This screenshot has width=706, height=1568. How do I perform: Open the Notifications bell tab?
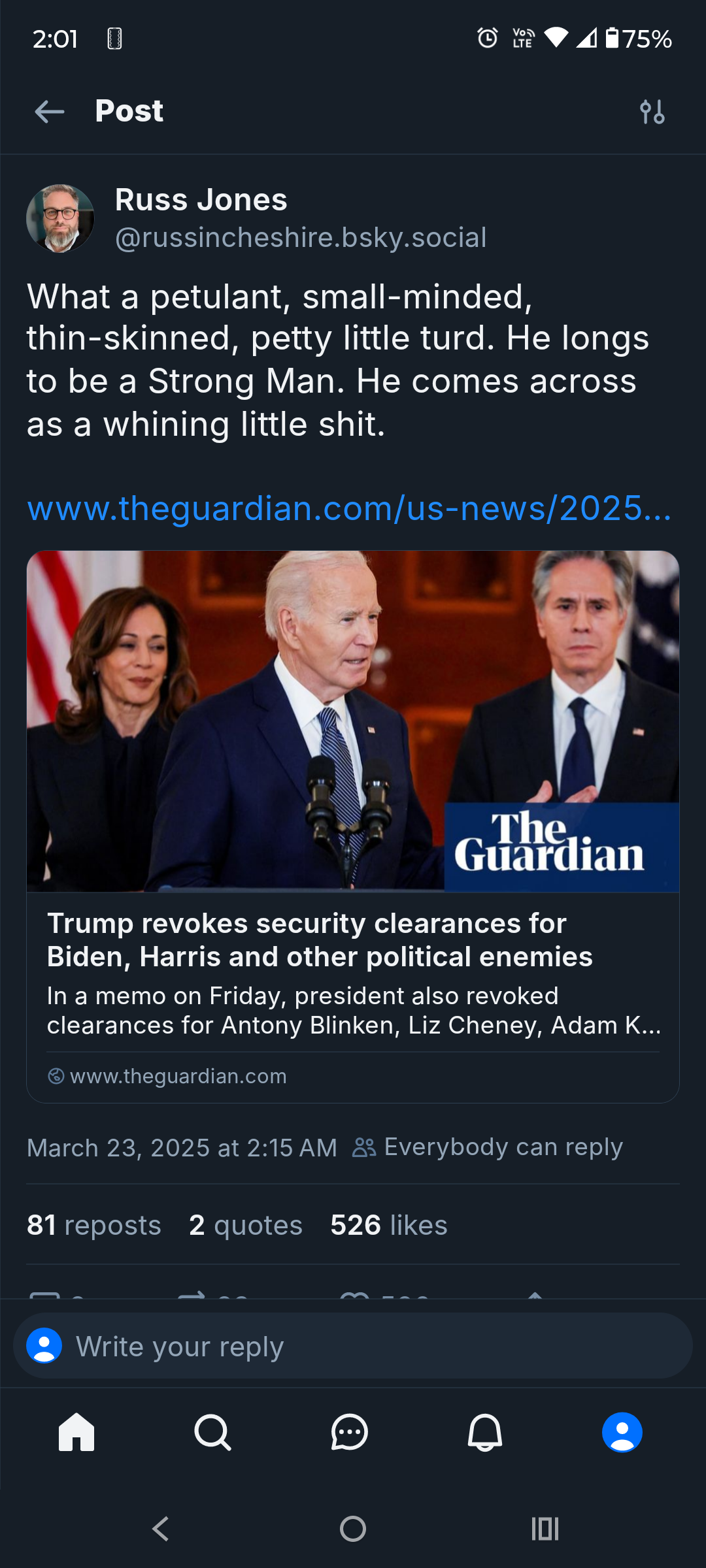(x=485, y=1432)
